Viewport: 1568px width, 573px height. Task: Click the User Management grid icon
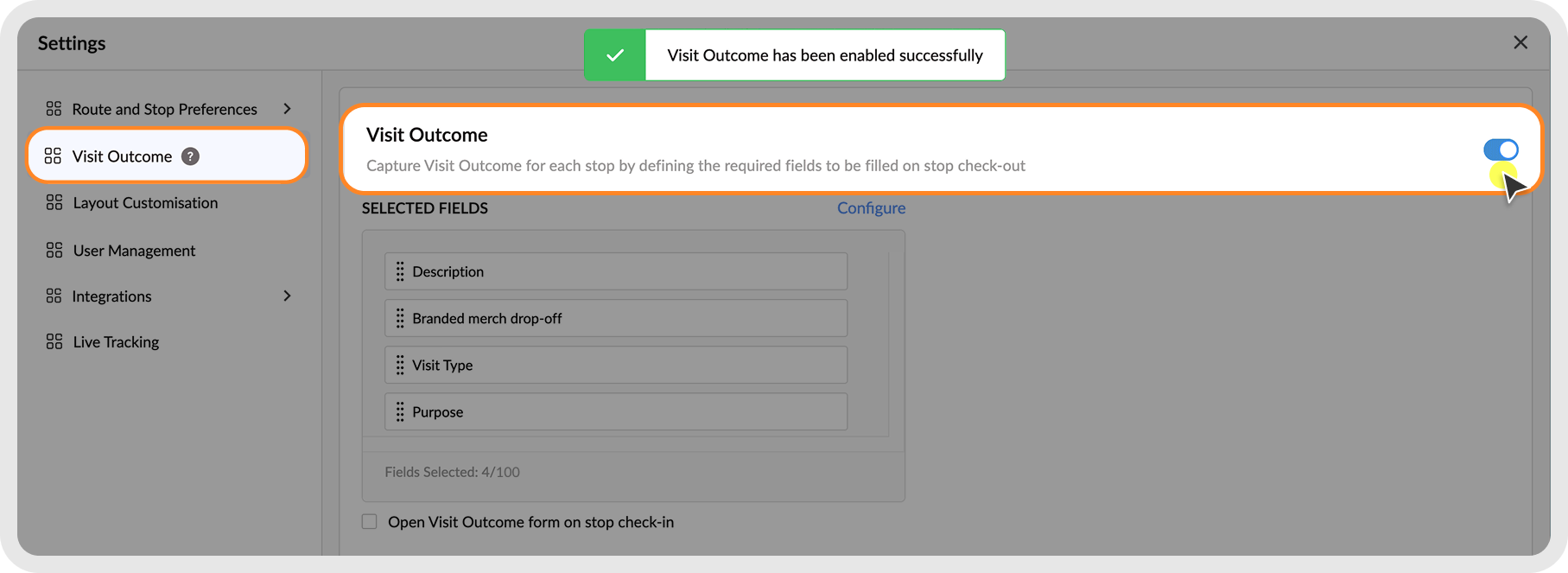[x=54, y=251]
